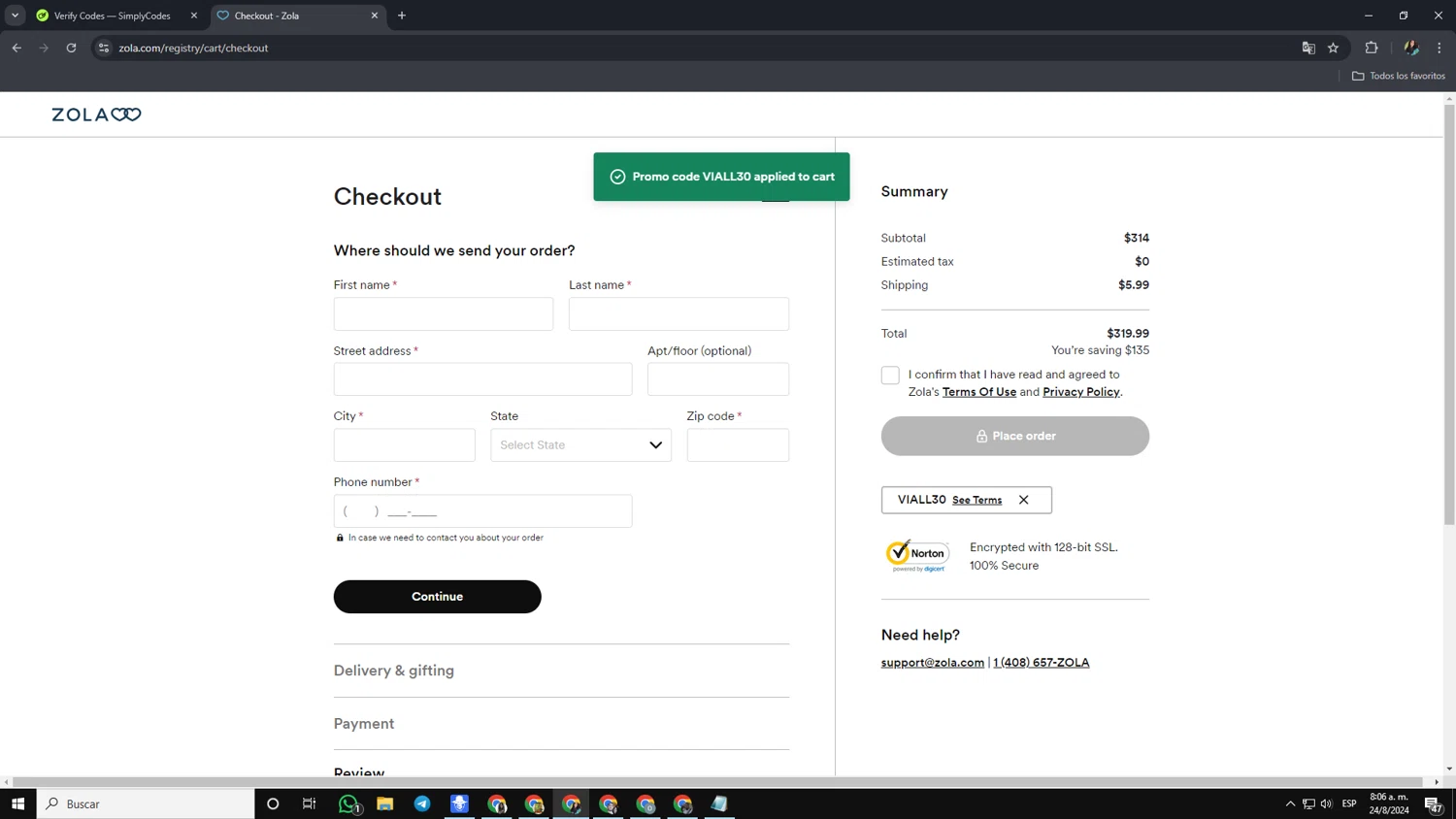This screenshot has height=819, width=1456.
Task: Switch to the Checkout - Zola tab
Action: tap(296, 16)
